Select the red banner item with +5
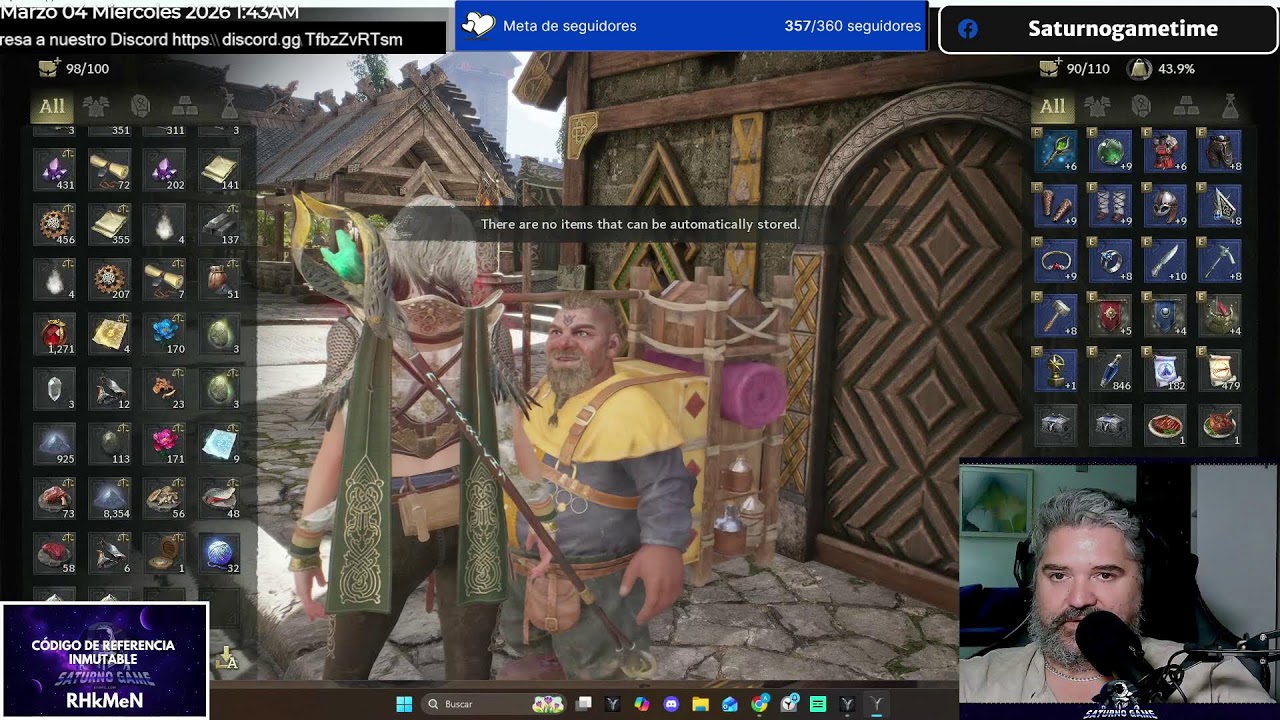The height and width of the screenshot is (720, 1280). [x=1110, y=315]
